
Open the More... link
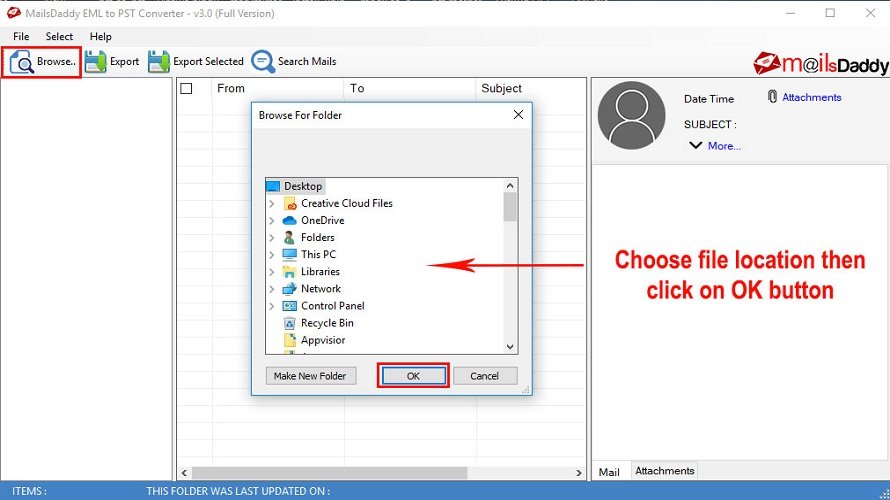[x=724, y=146]
